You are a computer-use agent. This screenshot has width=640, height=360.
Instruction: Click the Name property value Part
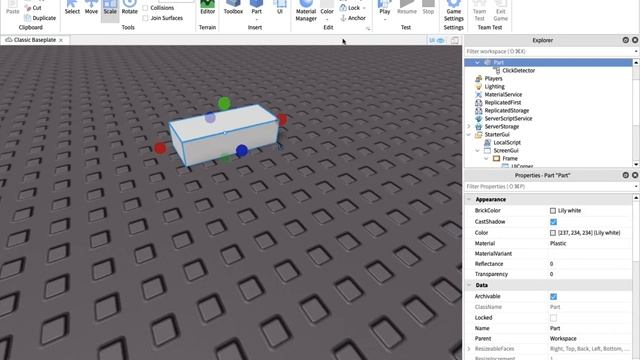pyautogui.click(x=555, y=328)
